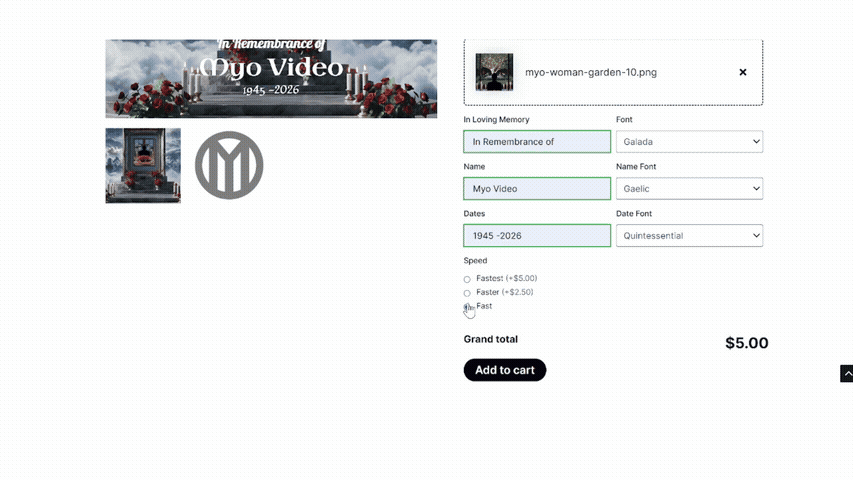This screenshot has height=480, width=853.
Task: Click the Name field containing Myo Video
Action: point(537,189)
